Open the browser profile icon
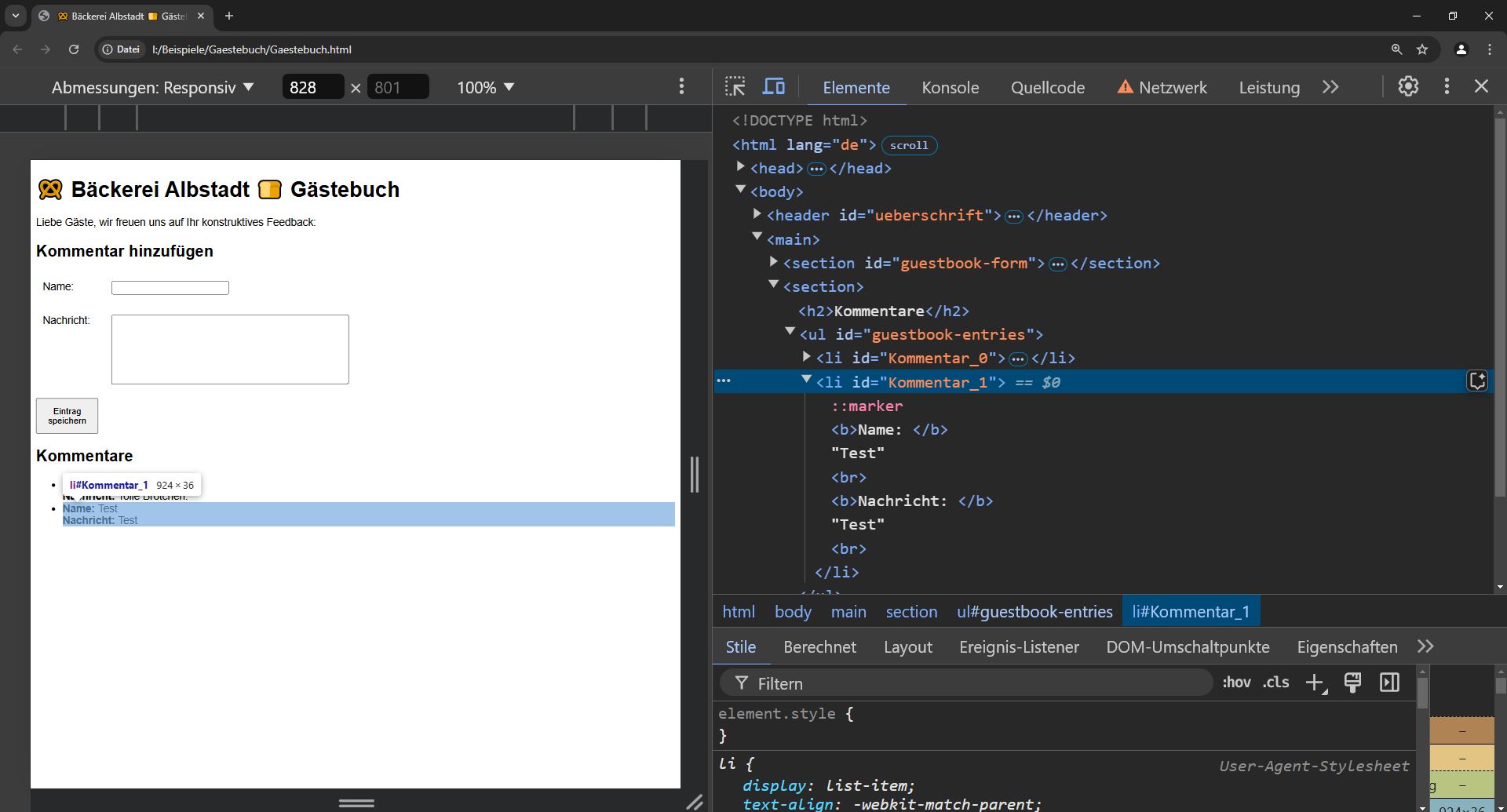1507x812 pixels. point(1461,49)
